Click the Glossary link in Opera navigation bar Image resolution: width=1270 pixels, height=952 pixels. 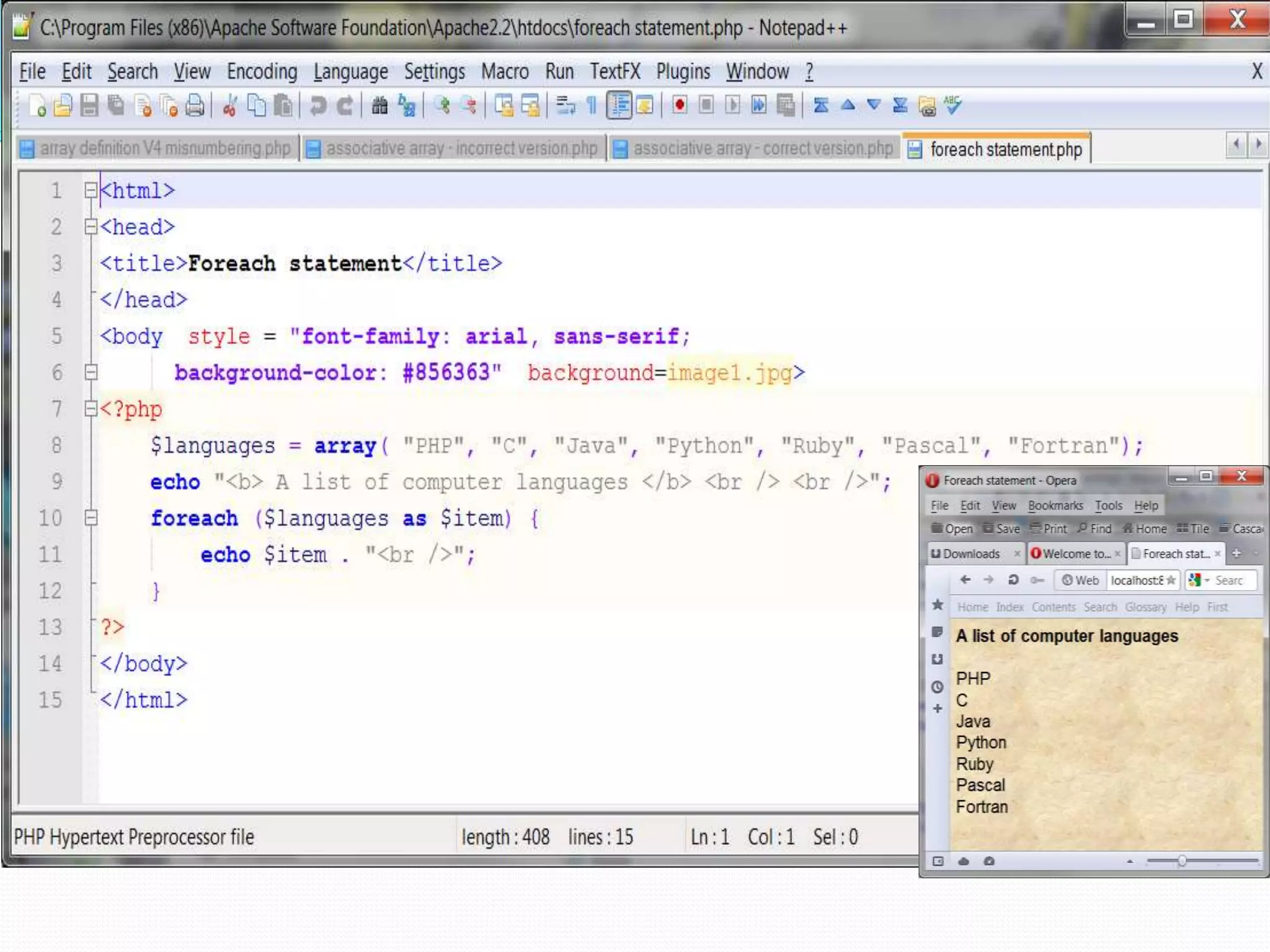(1145, 607)
